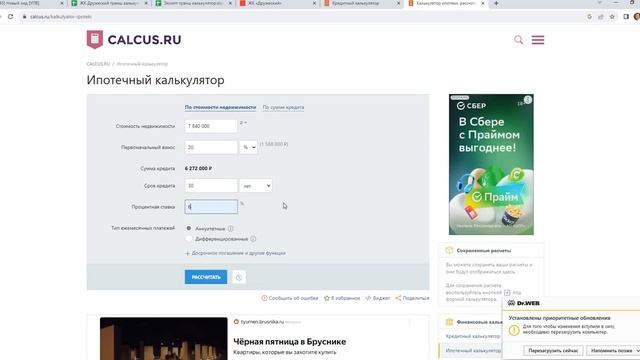This screenshot has height=360, width=640.
Task: Open the Сбер Прайм advertisement banner
Action: click(x=491, y=164)
